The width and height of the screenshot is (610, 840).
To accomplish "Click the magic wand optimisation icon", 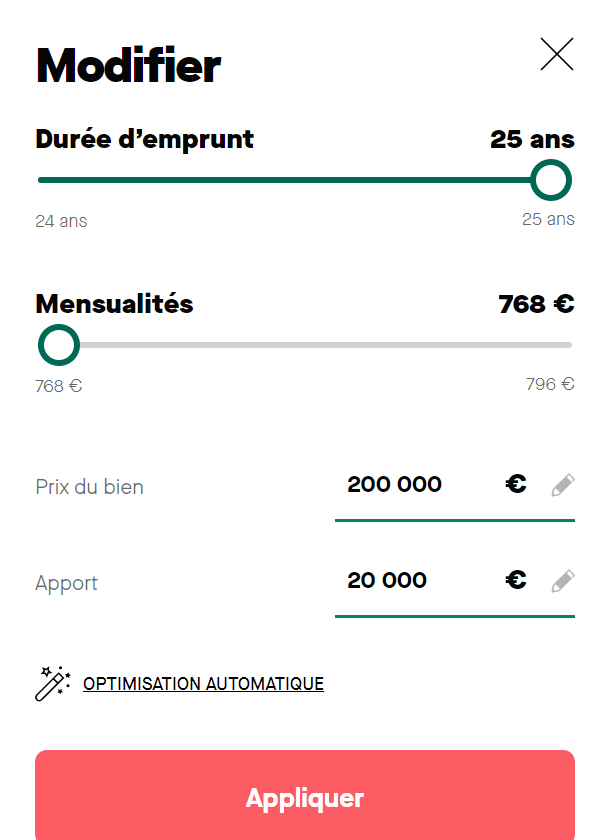I will [x=52, y=683].
